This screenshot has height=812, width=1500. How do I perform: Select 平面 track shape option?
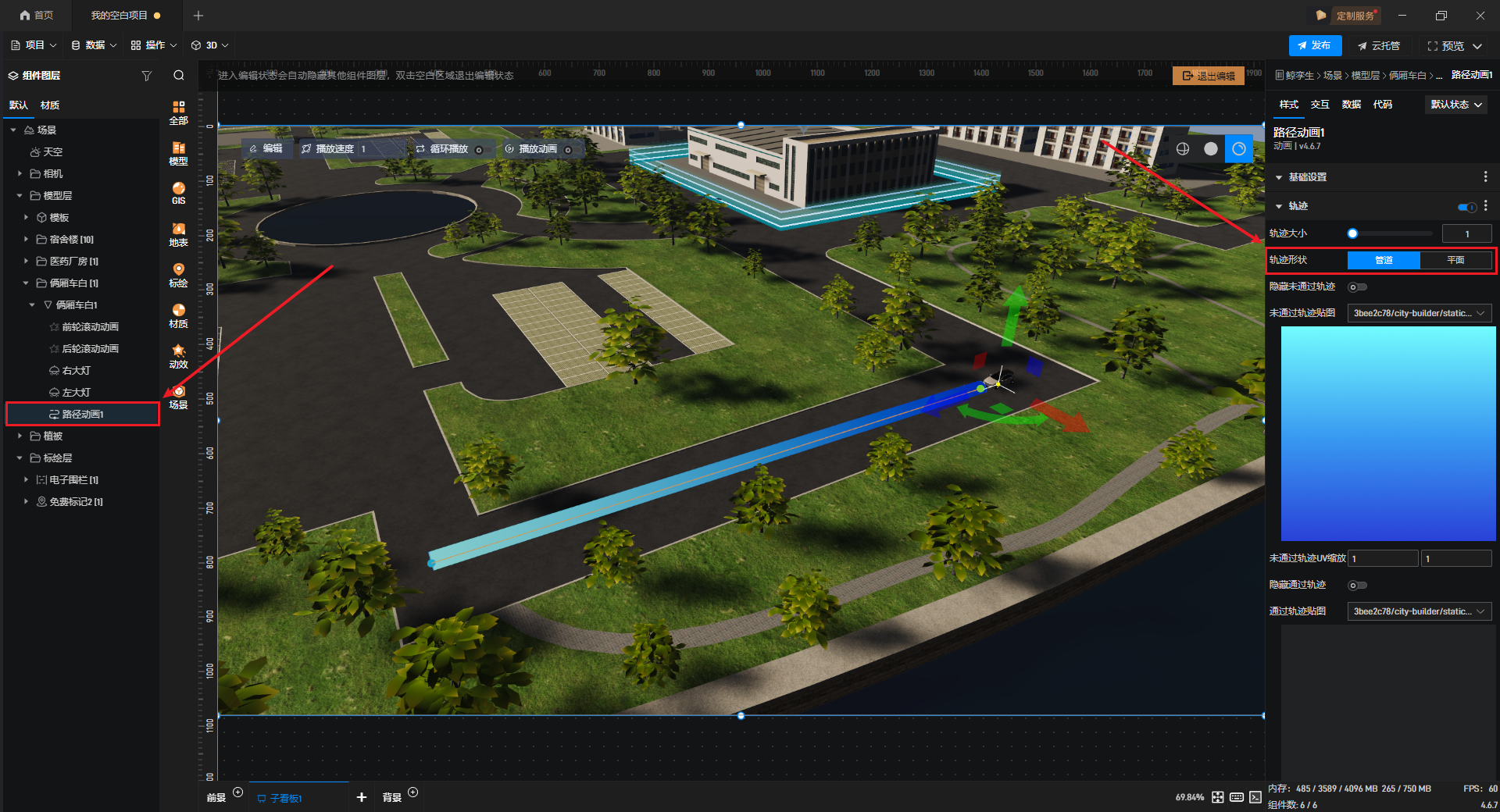(1455, 260)
